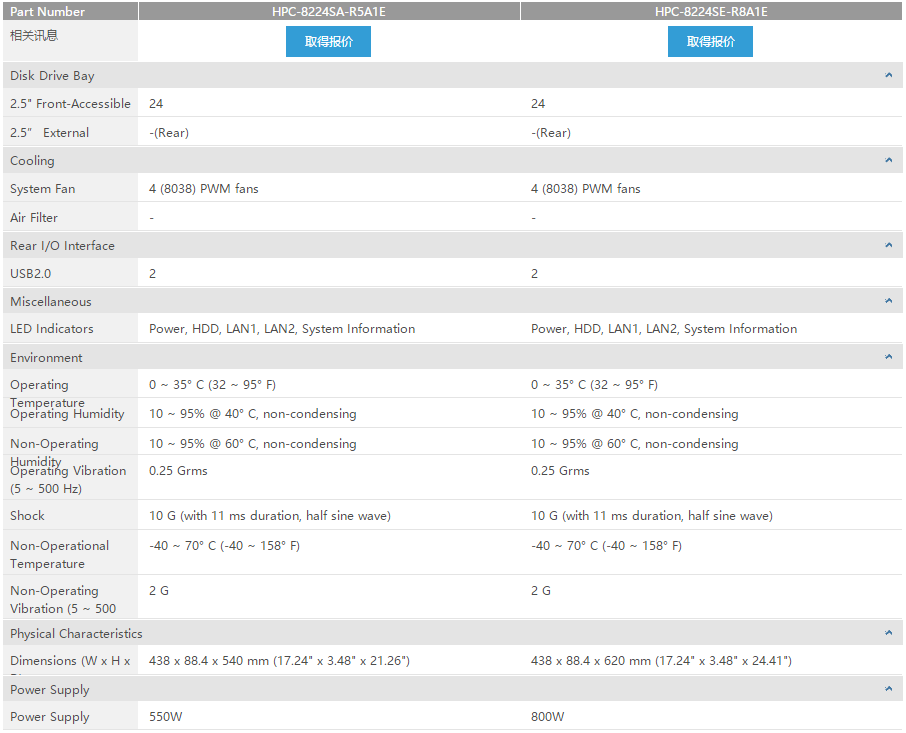Hide the Environment section via chevron

[888, 358]
